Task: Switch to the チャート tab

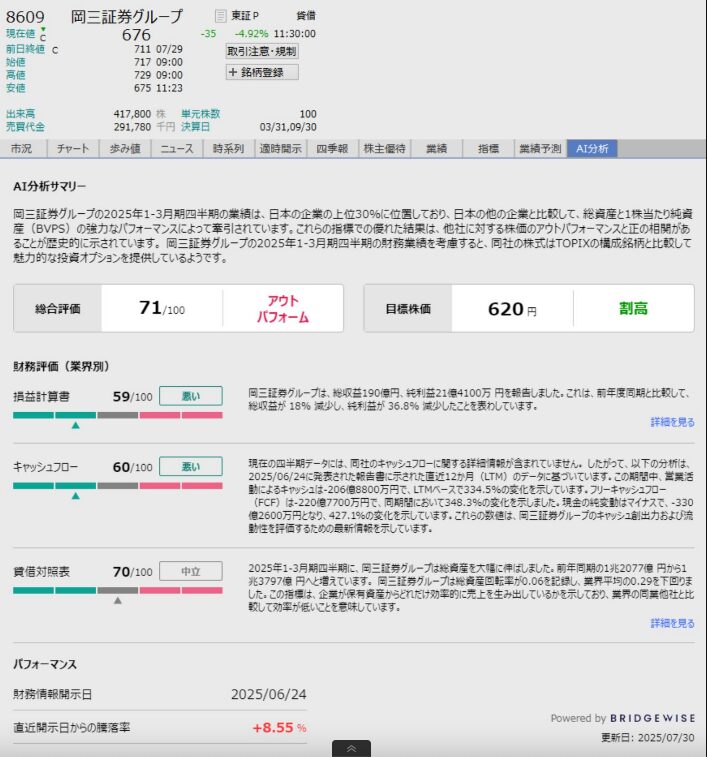Action: pyautogui.click(x=73, y=149)
